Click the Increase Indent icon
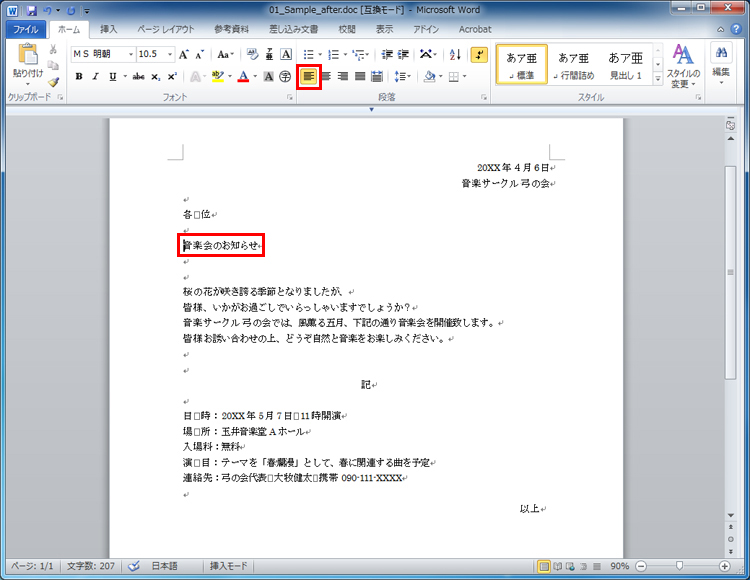Viewport: 750px width, 580px height. 403,55
